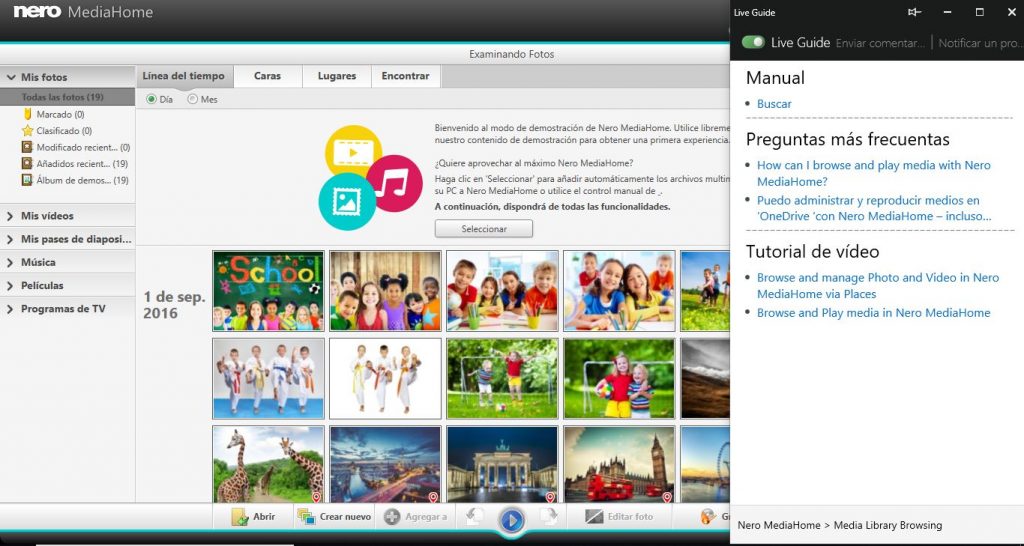This screenshot has height=546, width=1024.
Task: Click location pin on city night photo
Action: click(x=433, y=498)
